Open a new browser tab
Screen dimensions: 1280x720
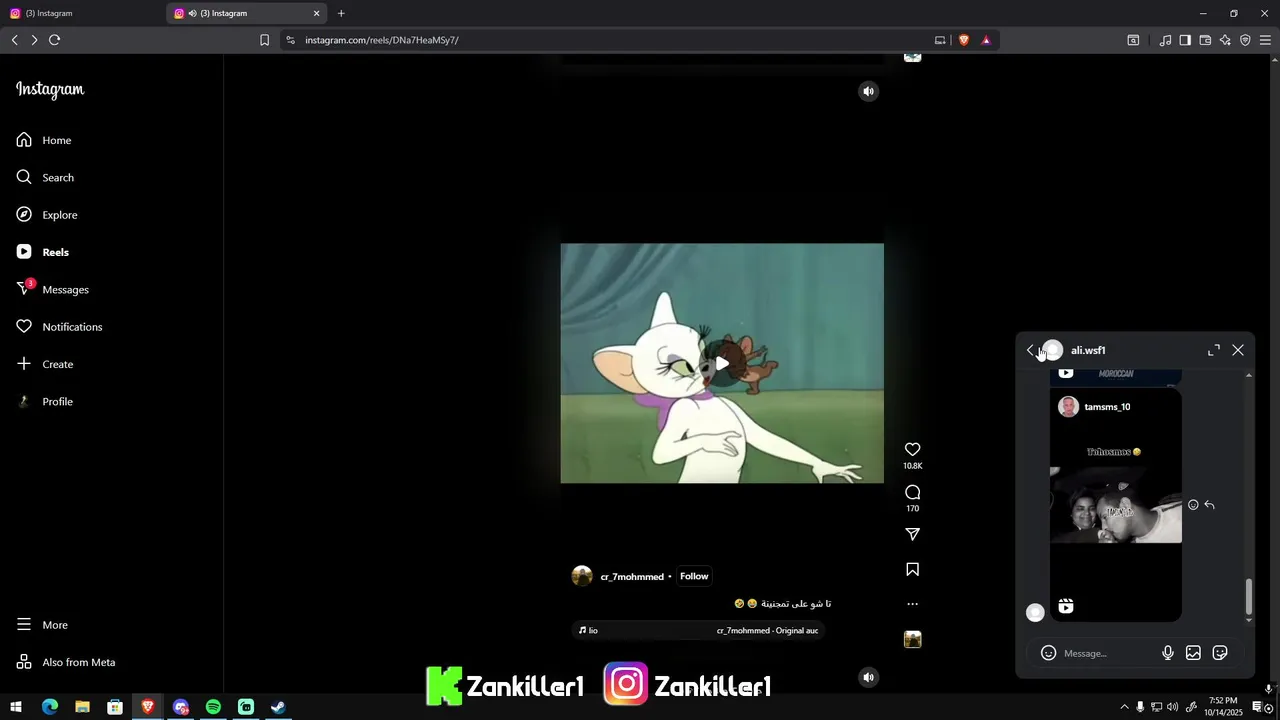click(341, 13)
